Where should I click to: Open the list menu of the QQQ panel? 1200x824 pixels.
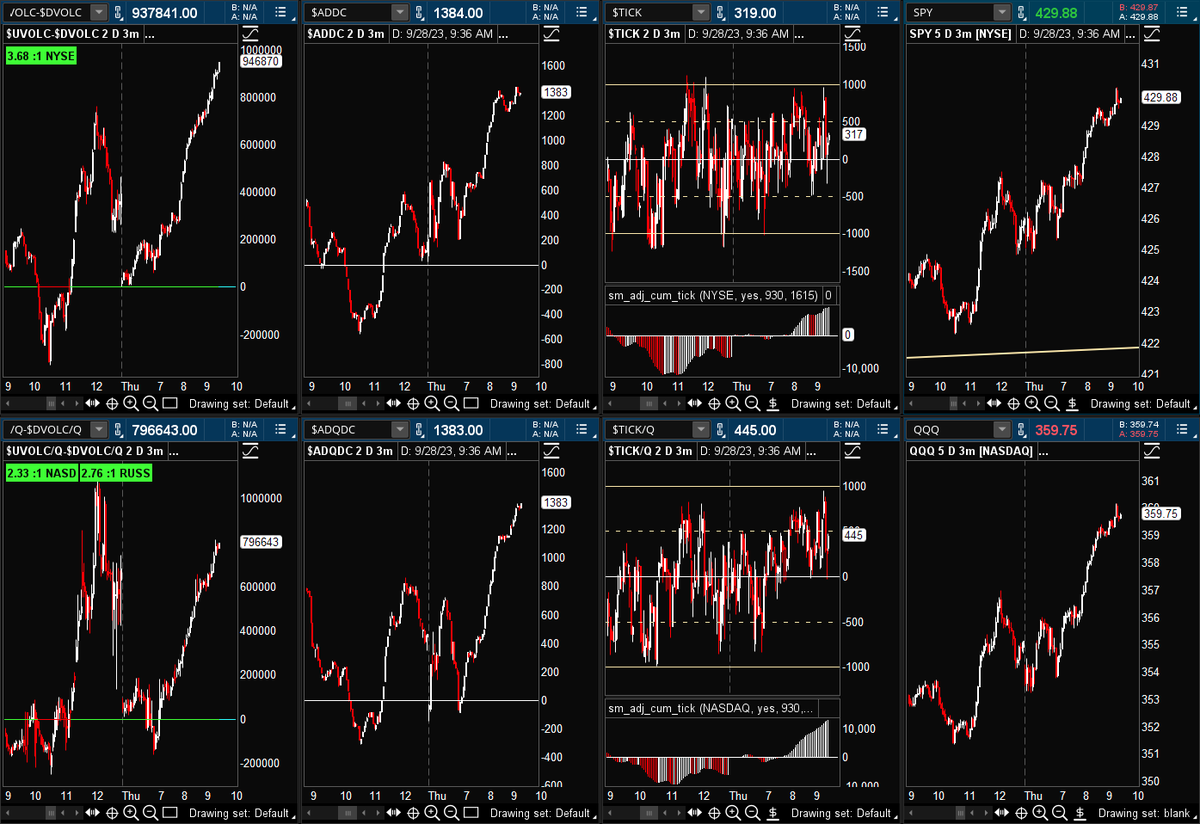pos(1183,429)
